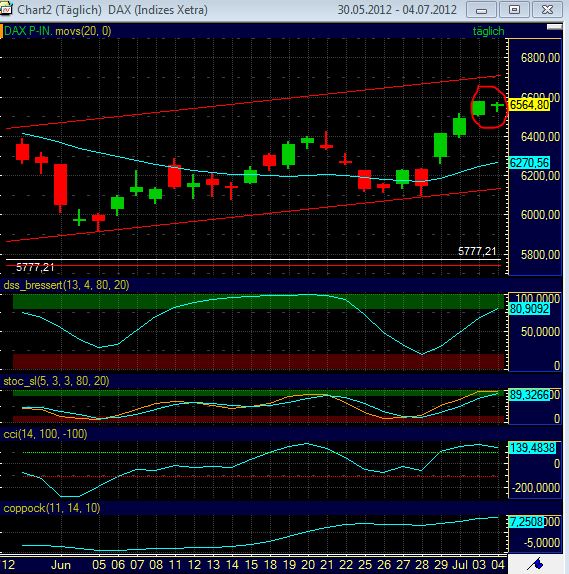Click the dark red oversold band in dss_bressert panel

(x=258, y=361)
